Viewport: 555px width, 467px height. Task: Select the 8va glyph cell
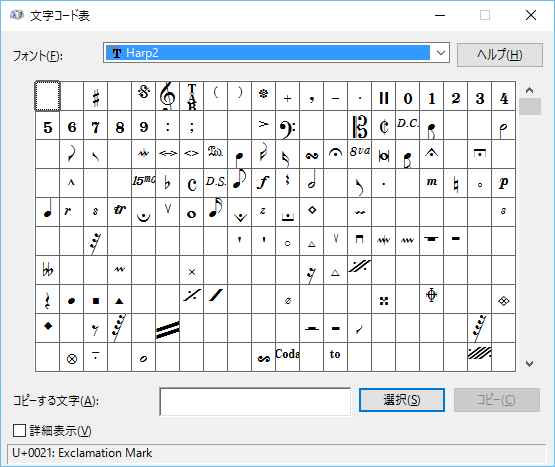point(360,154)
